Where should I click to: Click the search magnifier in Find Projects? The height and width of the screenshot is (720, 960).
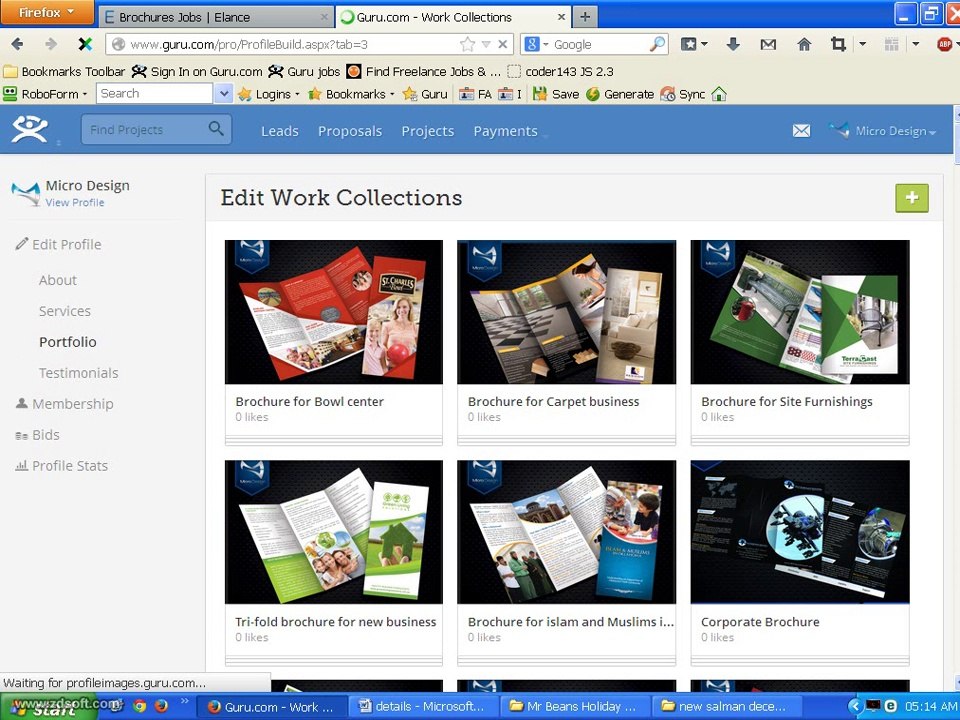pos(216,129)
